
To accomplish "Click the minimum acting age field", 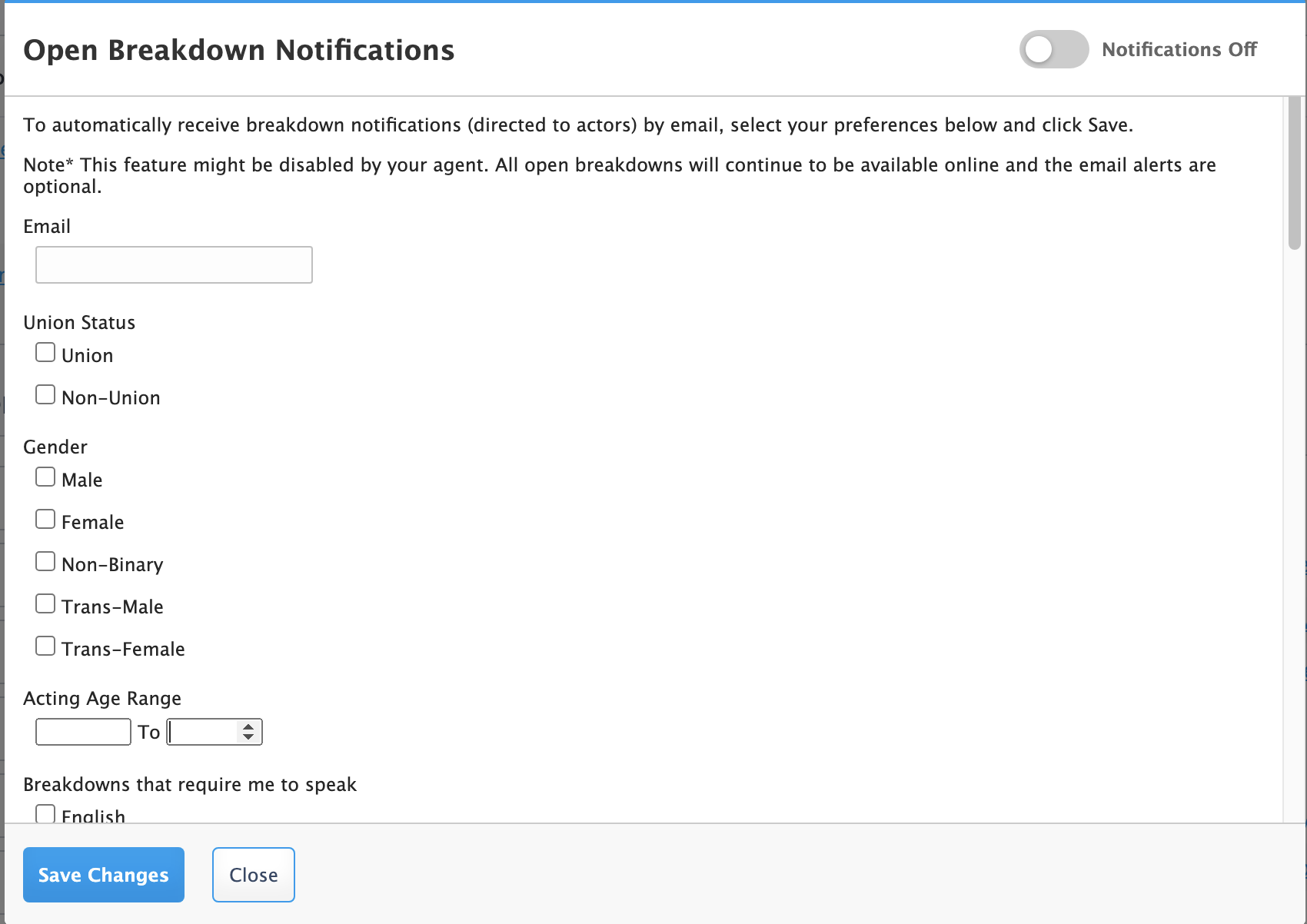I will pyautogui.click(x=83, y=732).
